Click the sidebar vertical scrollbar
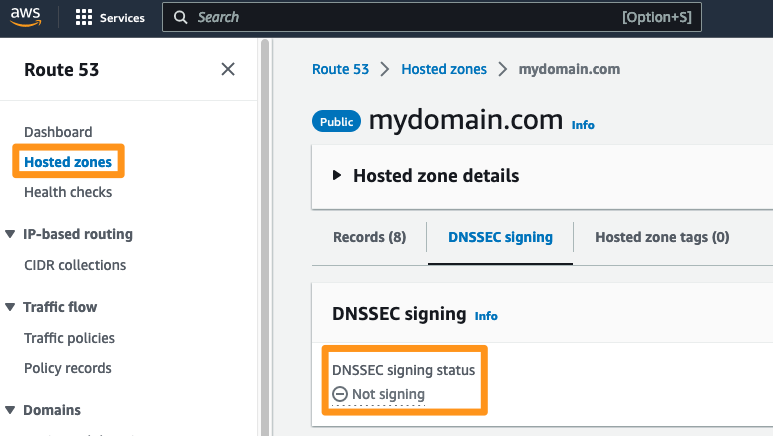Screen dimensions: 773x436 click(x=265, y=237)
